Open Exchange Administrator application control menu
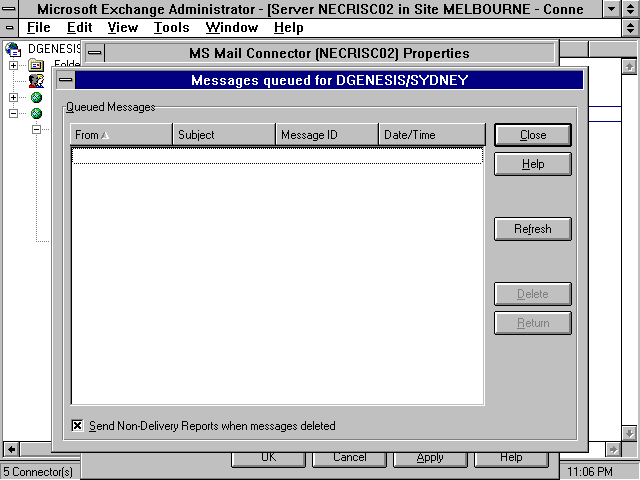The width and height of the screenshot is (640, 480). coord(9,9)
